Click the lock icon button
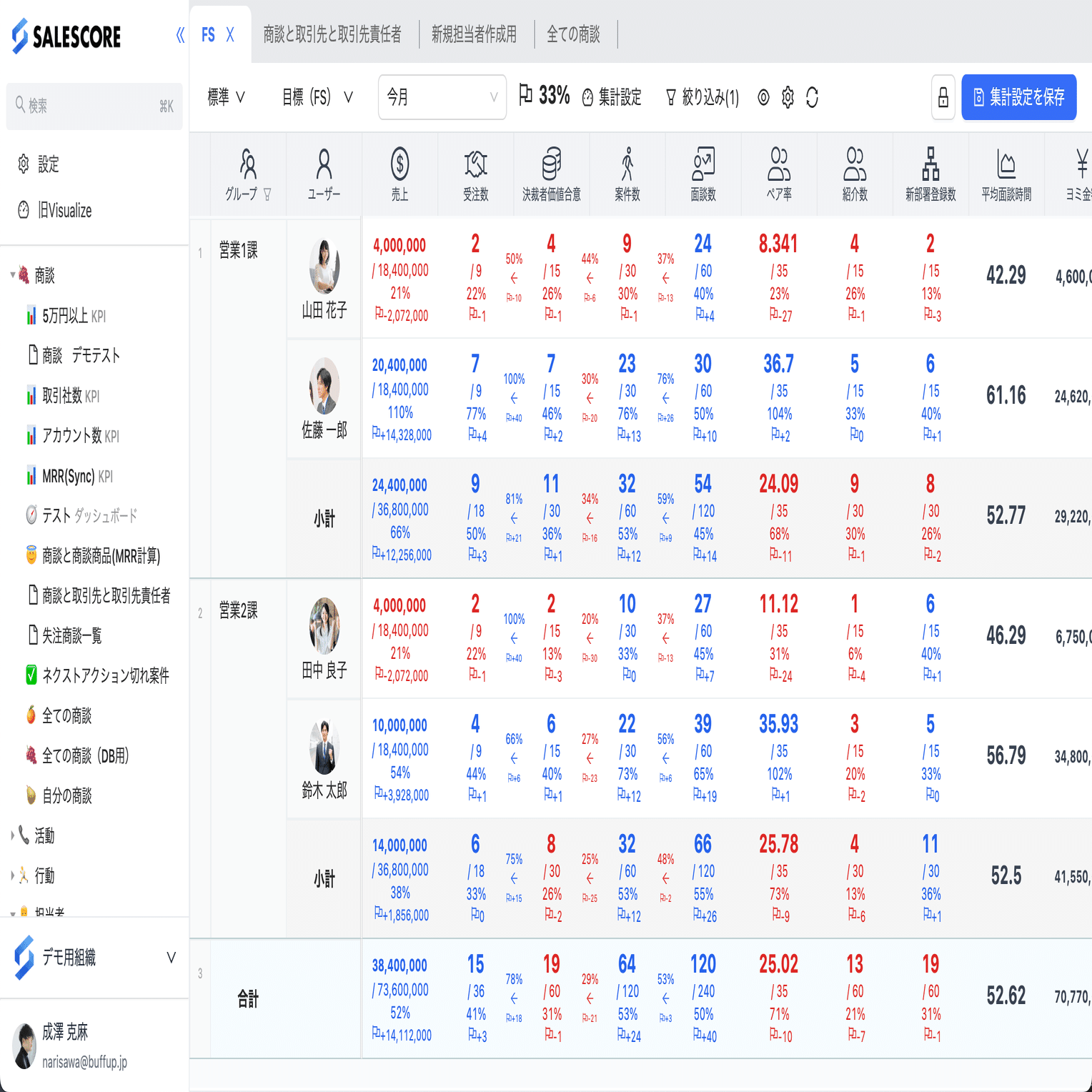Image resolution: width=1092 pixels, height=1092 pixels. pos(943,97)
